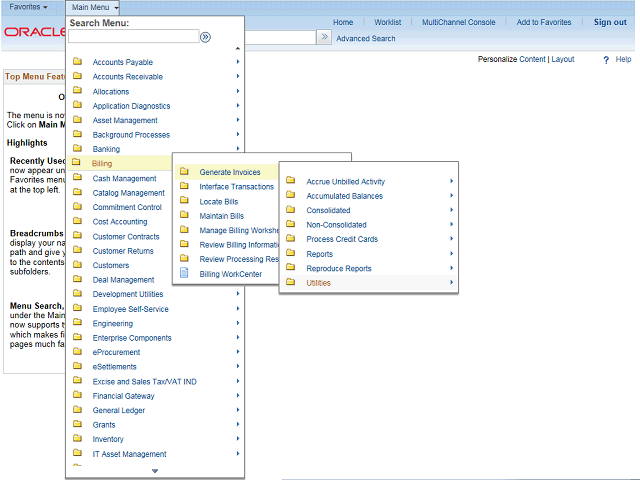Open the Advanced Search link
The height and width of the screenshot is (480, 640).
tap(365, 39)
